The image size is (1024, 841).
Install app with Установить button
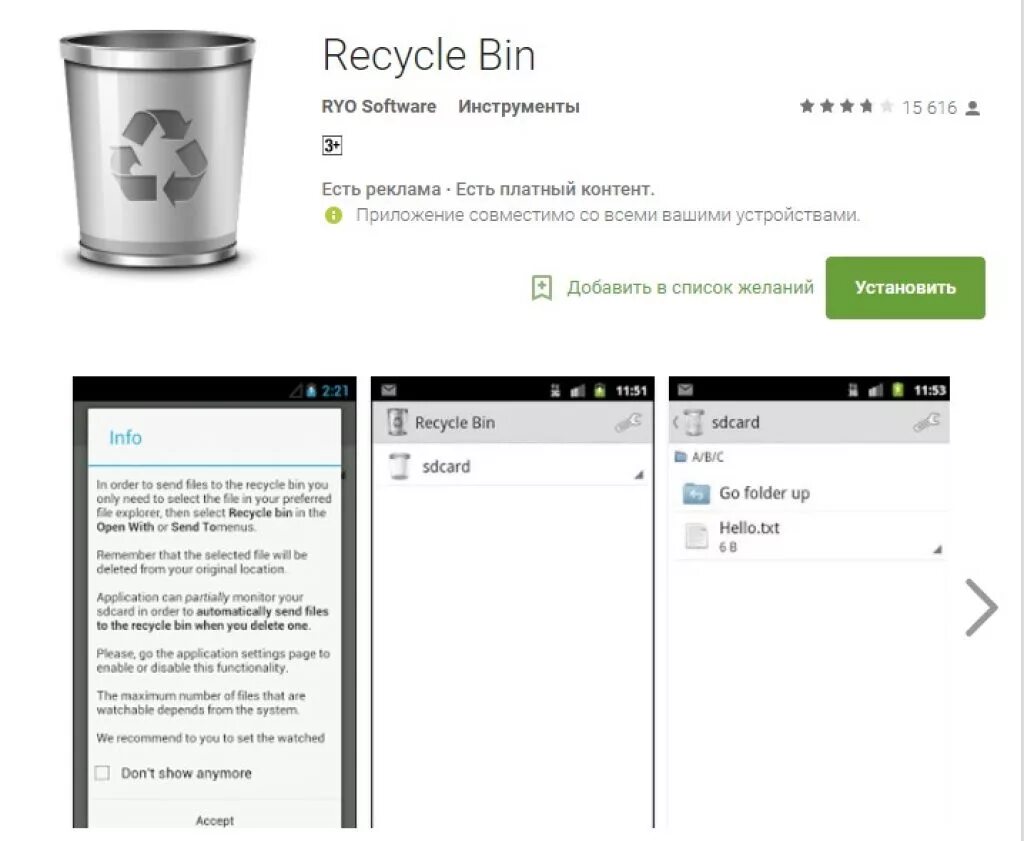coord(905,287)
